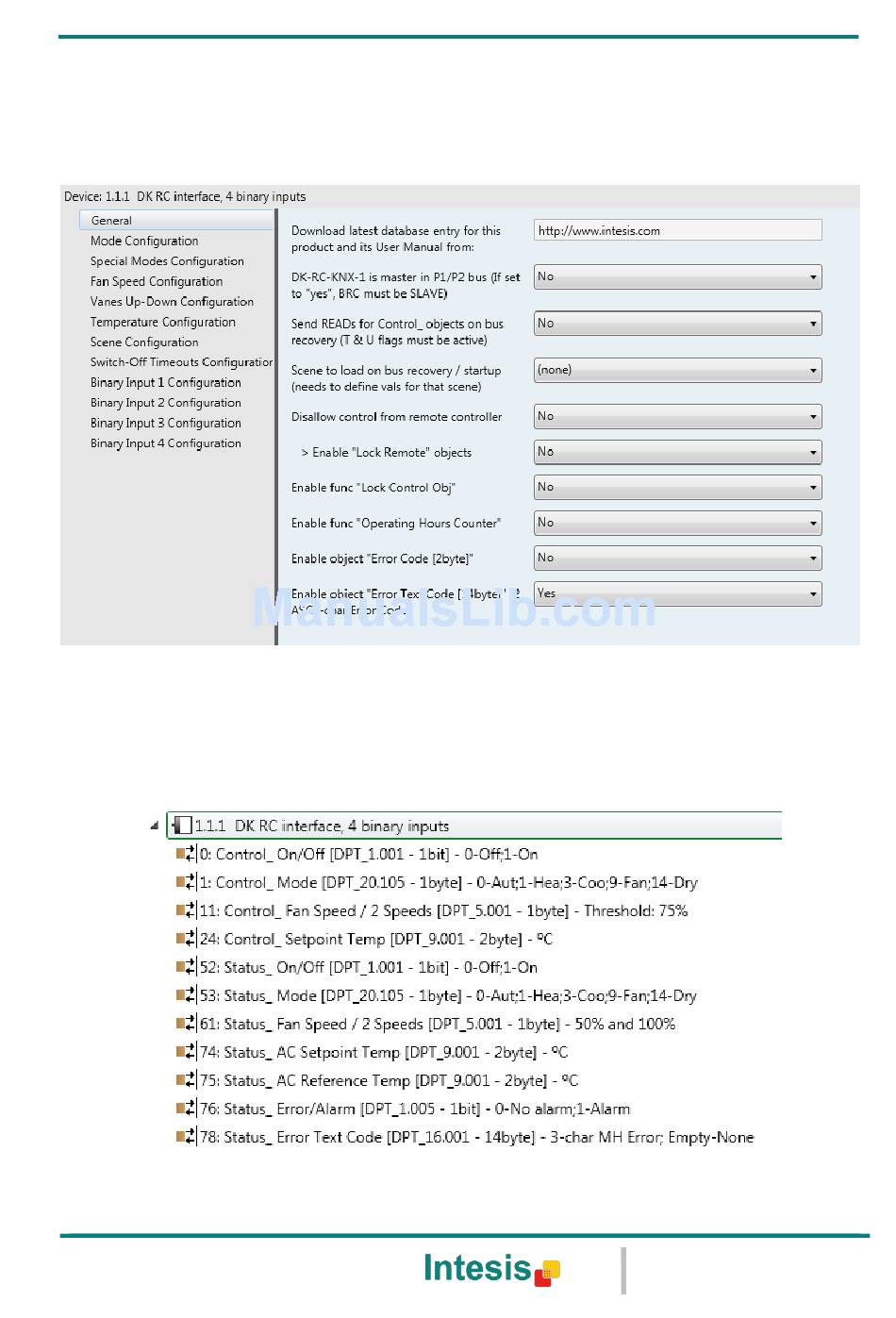
Task: Click the Enable func "Lock Control Obj" label
Action: [373, 488]
